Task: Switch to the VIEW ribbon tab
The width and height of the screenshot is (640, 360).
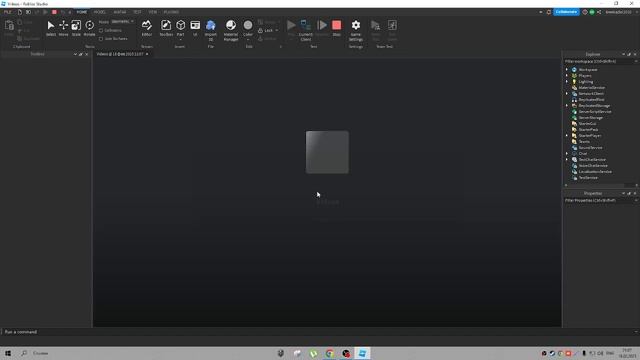Action: pyautogui.click(x=153, y=12)
